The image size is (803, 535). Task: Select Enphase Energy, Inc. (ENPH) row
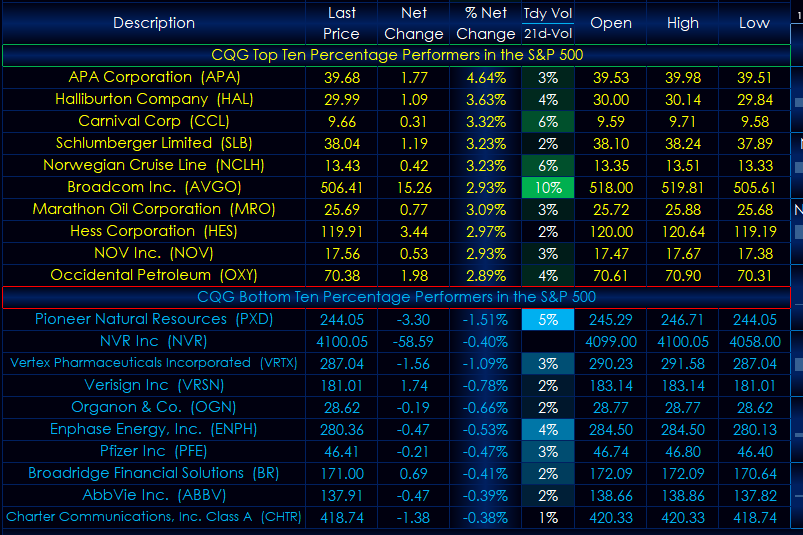tap(397, 430)
